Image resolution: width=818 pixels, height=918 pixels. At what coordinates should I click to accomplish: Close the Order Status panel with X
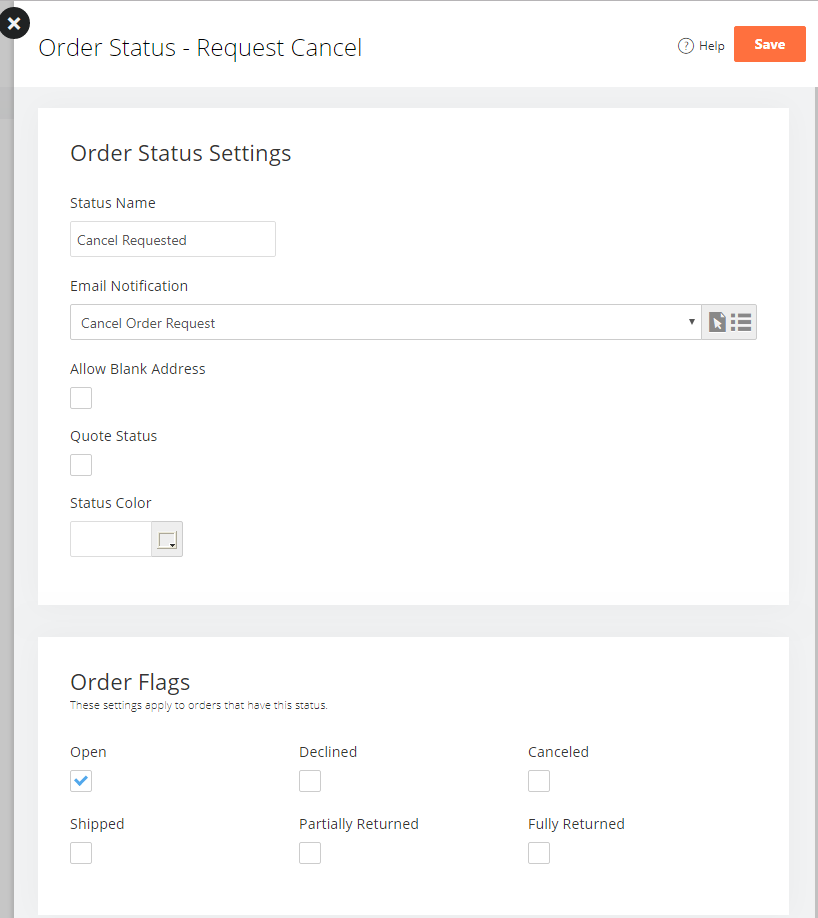click(x=14, y=23)
